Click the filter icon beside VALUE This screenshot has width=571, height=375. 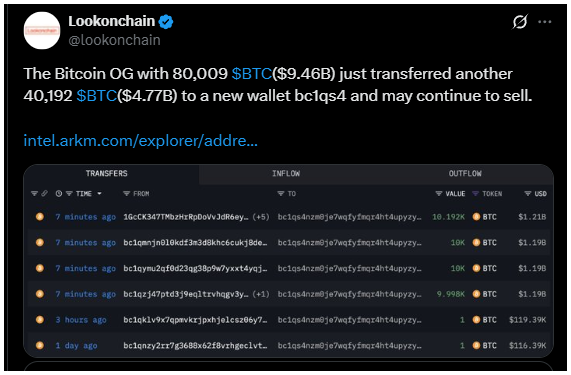tap(439, 194)
